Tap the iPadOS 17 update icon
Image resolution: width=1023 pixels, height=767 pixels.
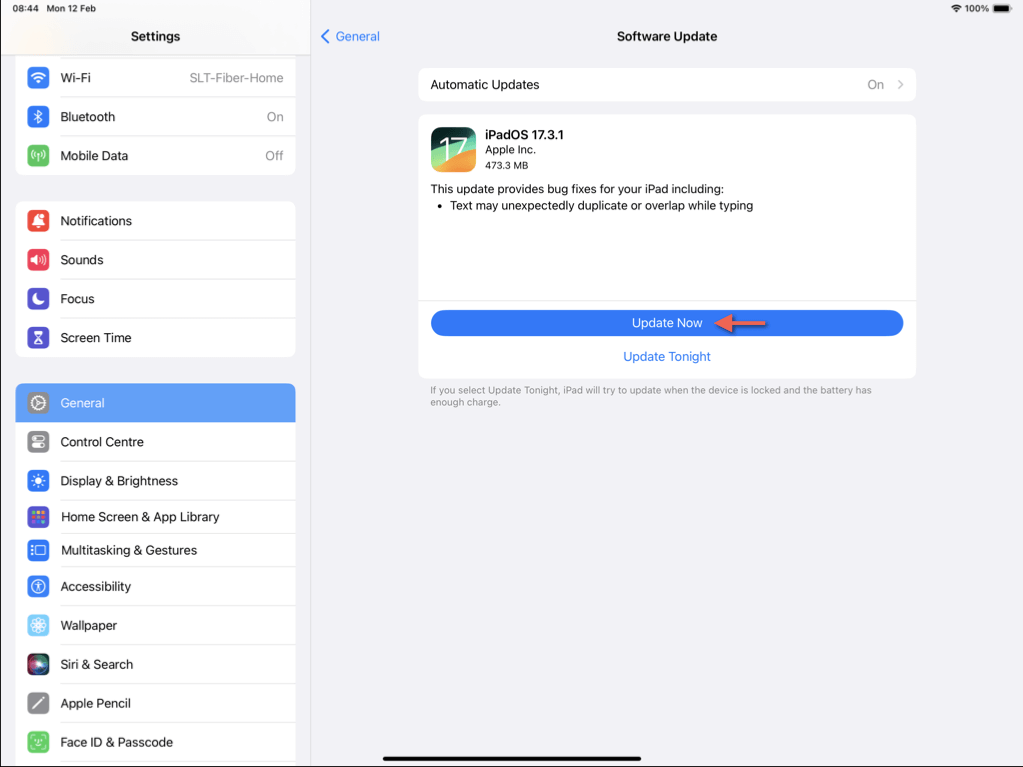[453, 150]
